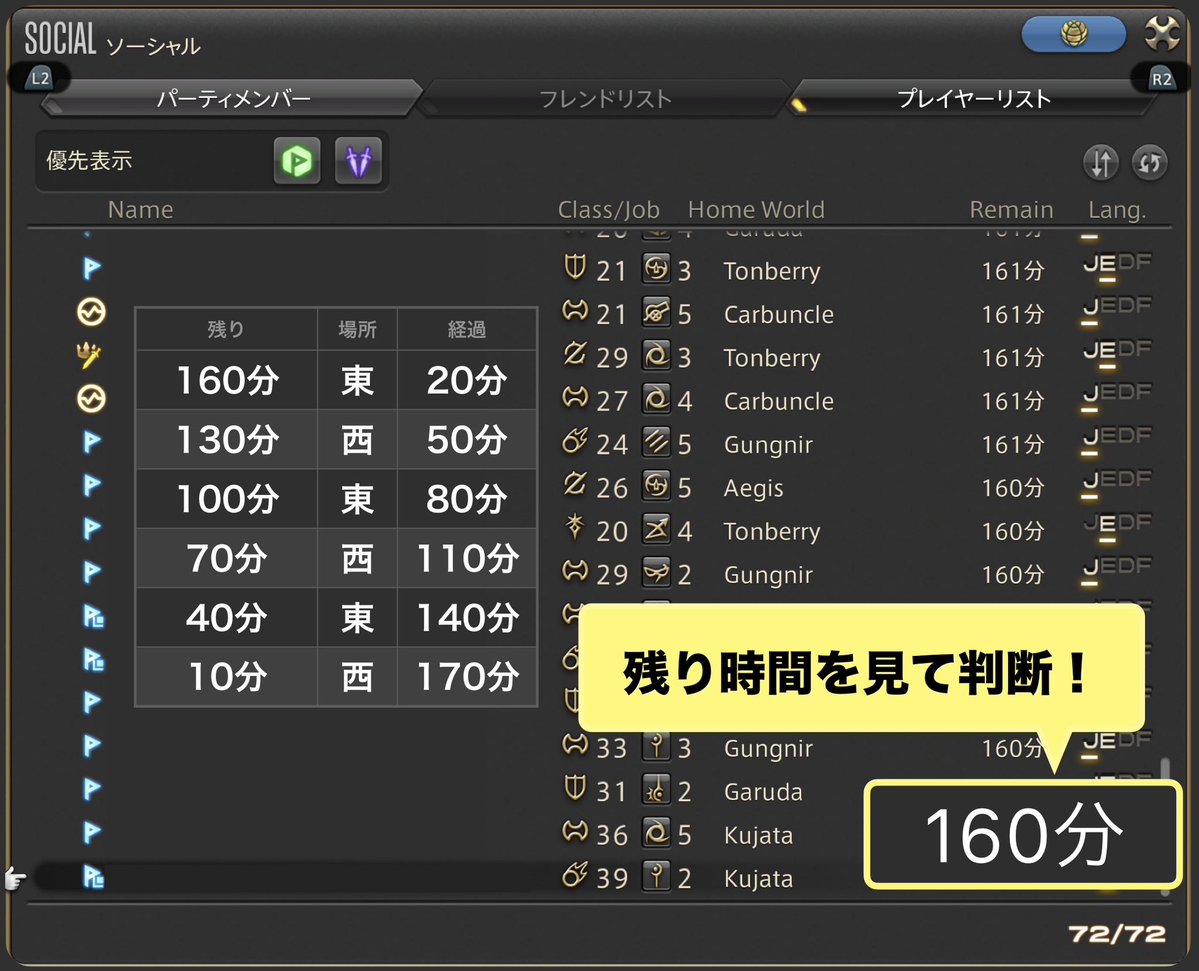Image resolution: width=1199 pixels, height=971 pixels.
Task: Click the crown status icon in the left column
Action: 89,355
